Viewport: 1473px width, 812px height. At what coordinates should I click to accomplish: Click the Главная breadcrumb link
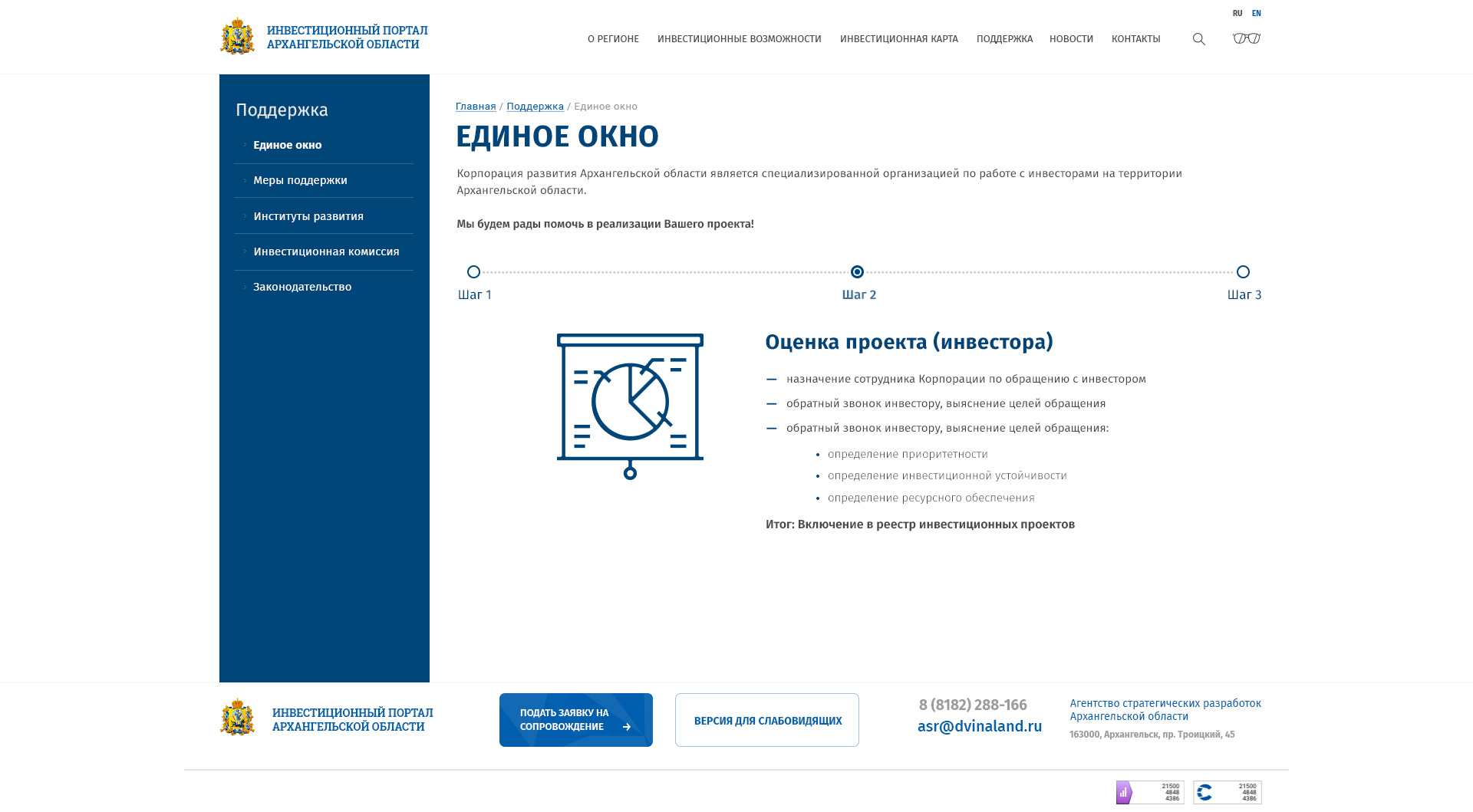(x=476, y=107)
